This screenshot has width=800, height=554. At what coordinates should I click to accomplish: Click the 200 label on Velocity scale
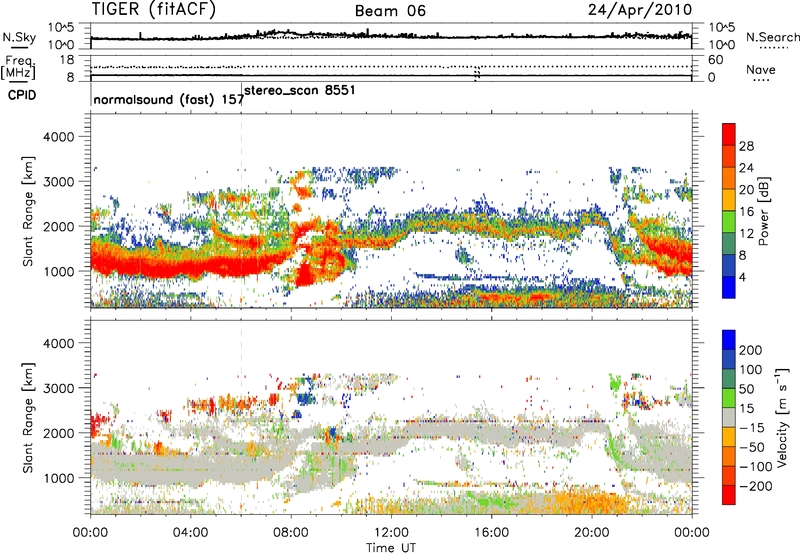coord(751,350)
